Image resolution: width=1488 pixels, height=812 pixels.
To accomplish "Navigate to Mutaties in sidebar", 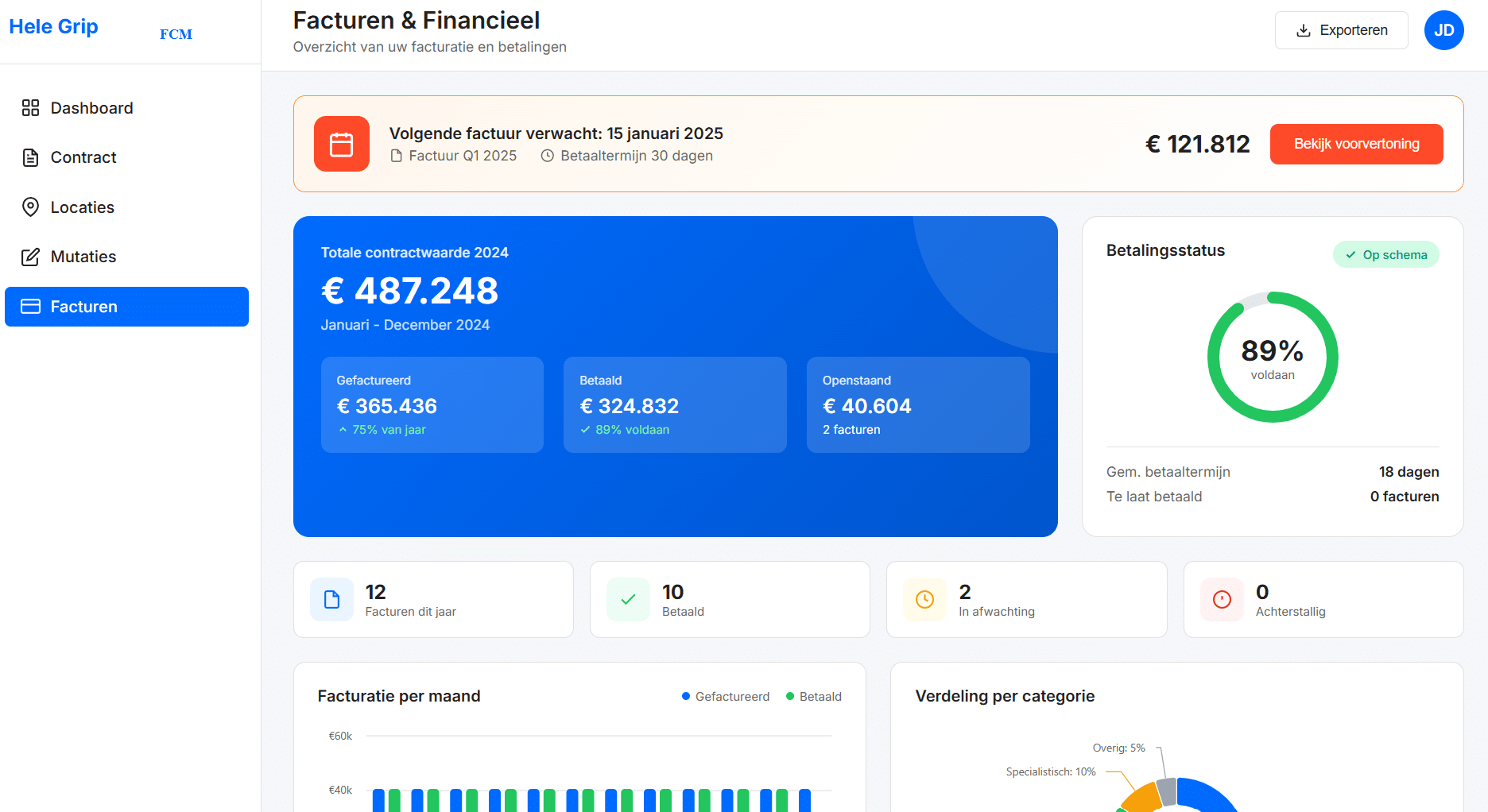I will (83, 257).
